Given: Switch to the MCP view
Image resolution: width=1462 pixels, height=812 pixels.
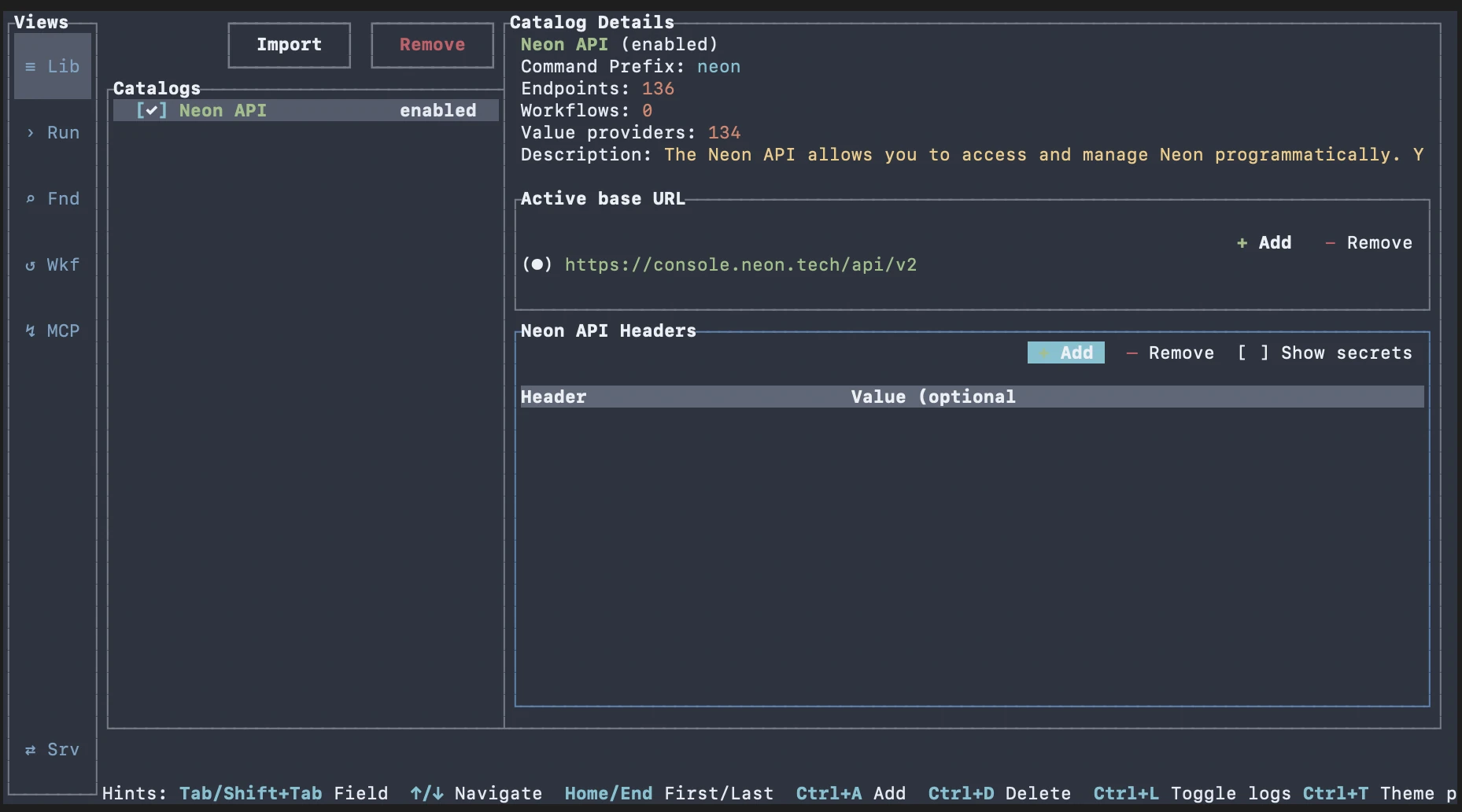Looking at the screenshot, I should [x=52, y=330].
